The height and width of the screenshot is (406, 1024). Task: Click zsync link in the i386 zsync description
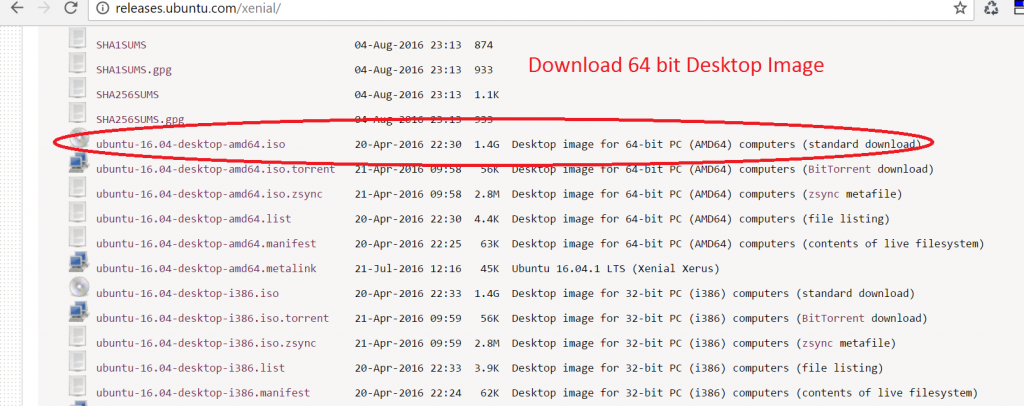coord(818,343)
